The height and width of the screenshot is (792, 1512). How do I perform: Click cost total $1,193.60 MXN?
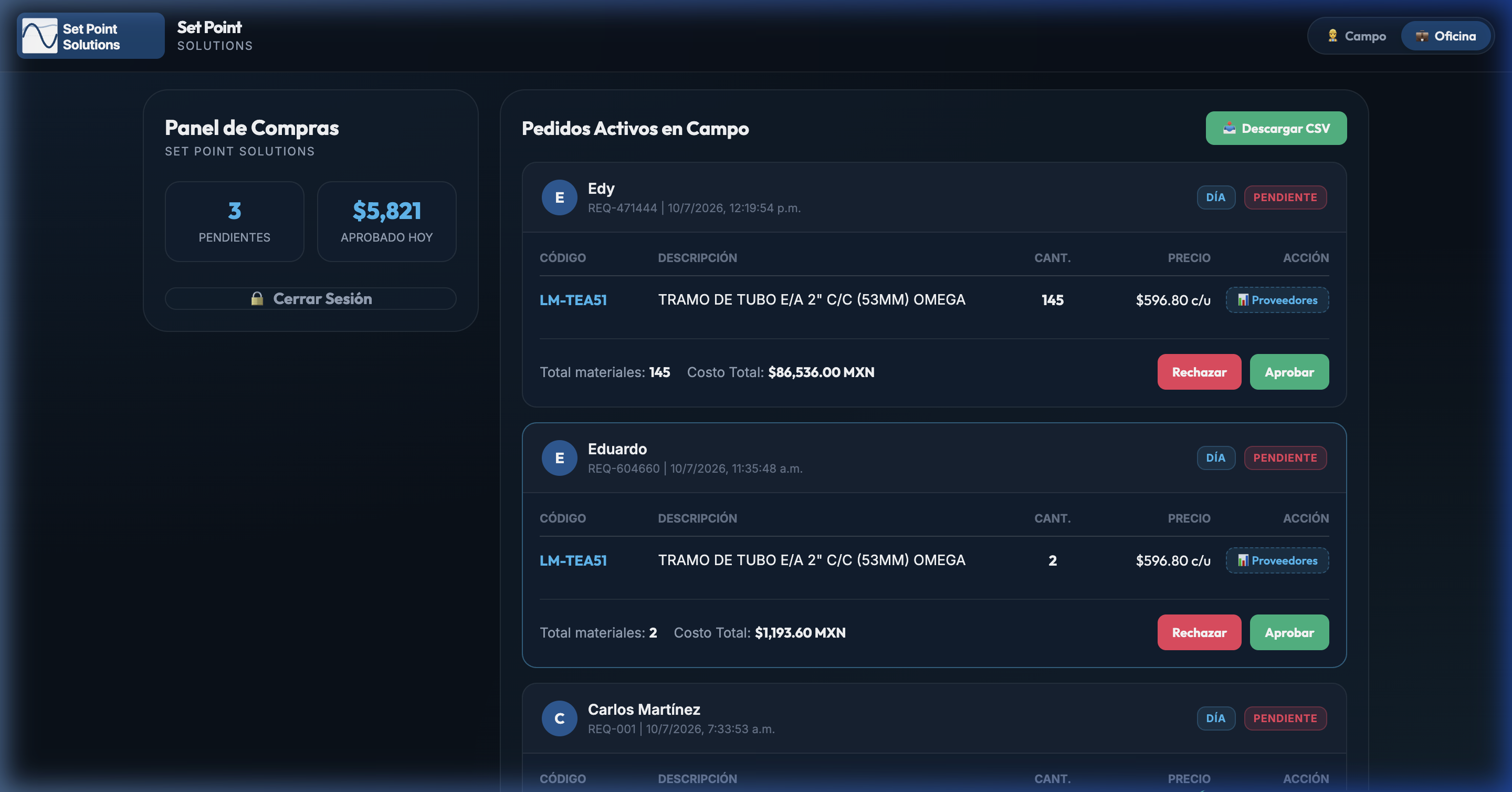click(x=800, y=633)
